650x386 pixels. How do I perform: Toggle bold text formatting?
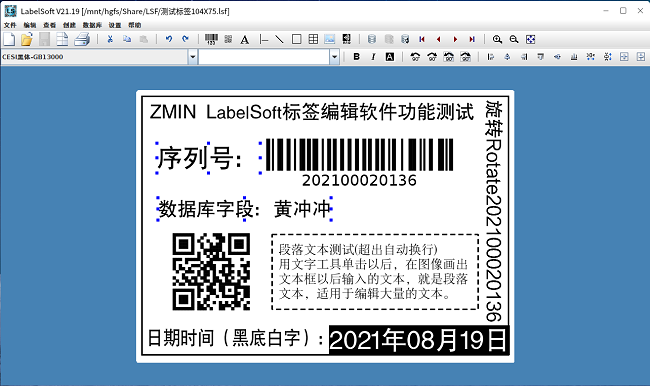[x=357, y=57]
